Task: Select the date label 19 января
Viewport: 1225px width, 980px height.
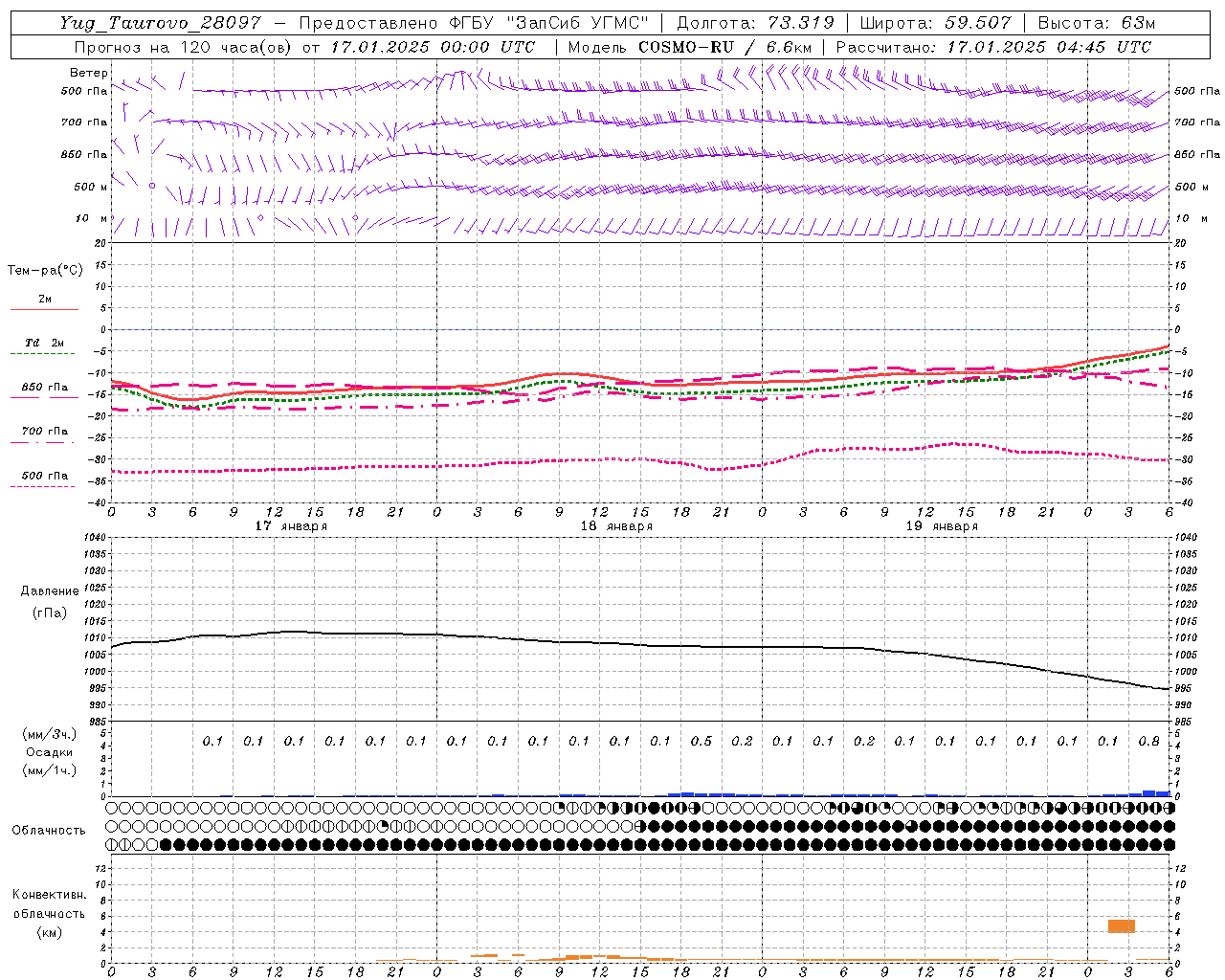Action: (x=942, y=526)
